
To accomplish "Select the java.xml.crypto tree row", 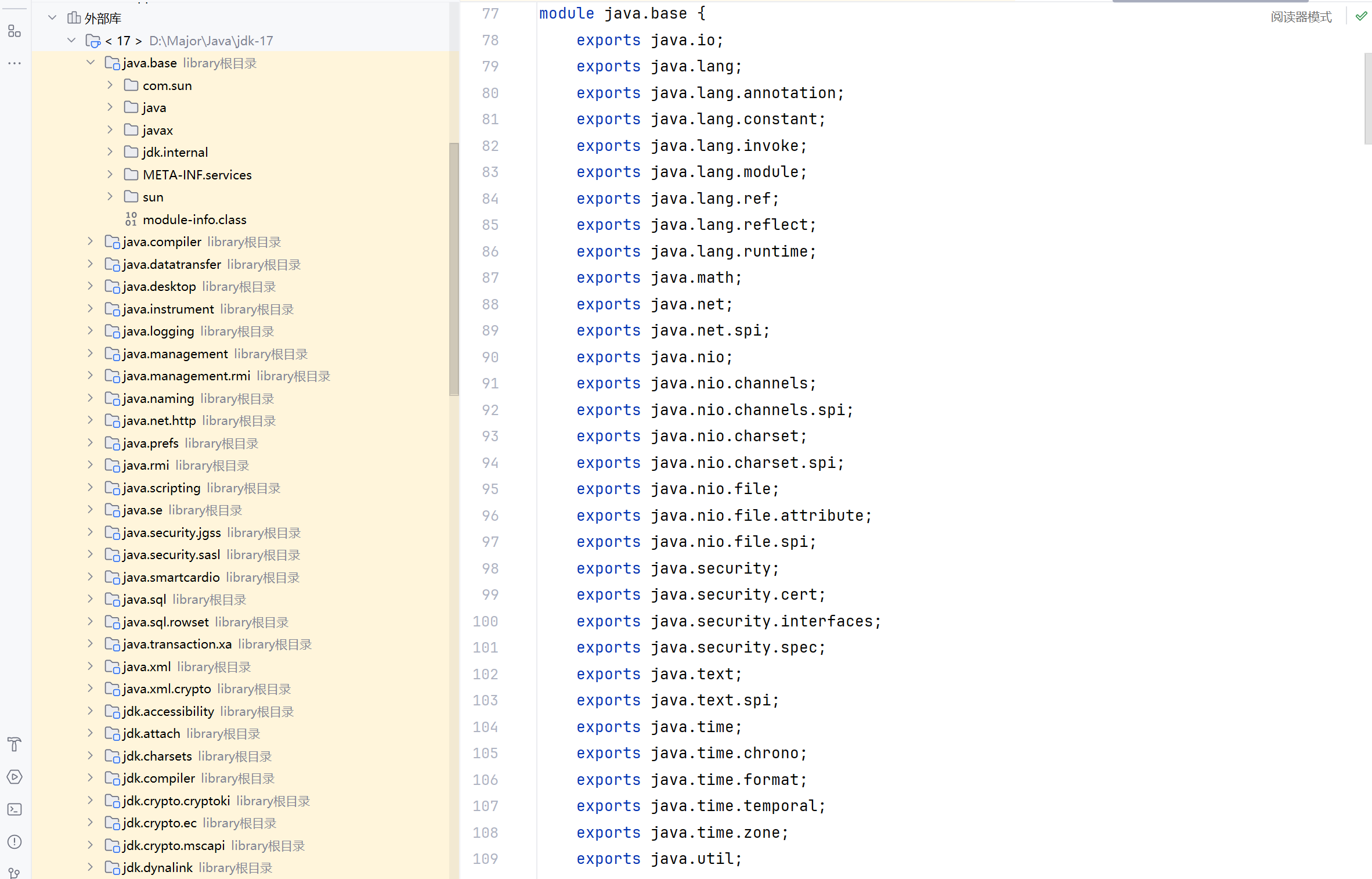I will point(241,689).
